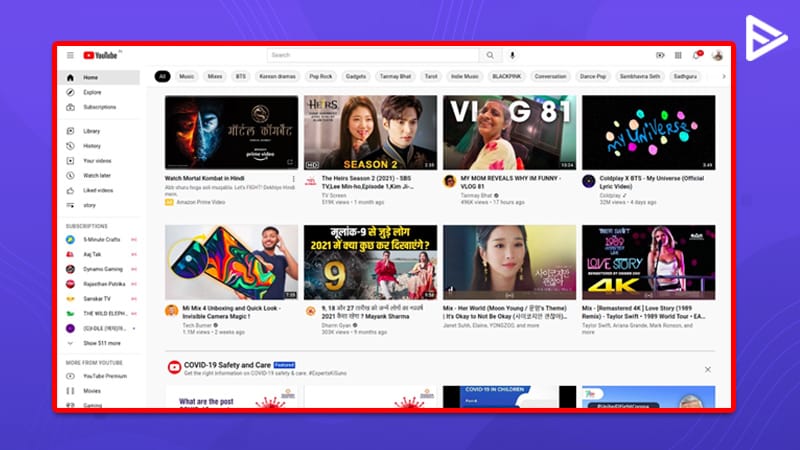Select the Tarot filter chip

pyautogui.click(x=431, y=77)
